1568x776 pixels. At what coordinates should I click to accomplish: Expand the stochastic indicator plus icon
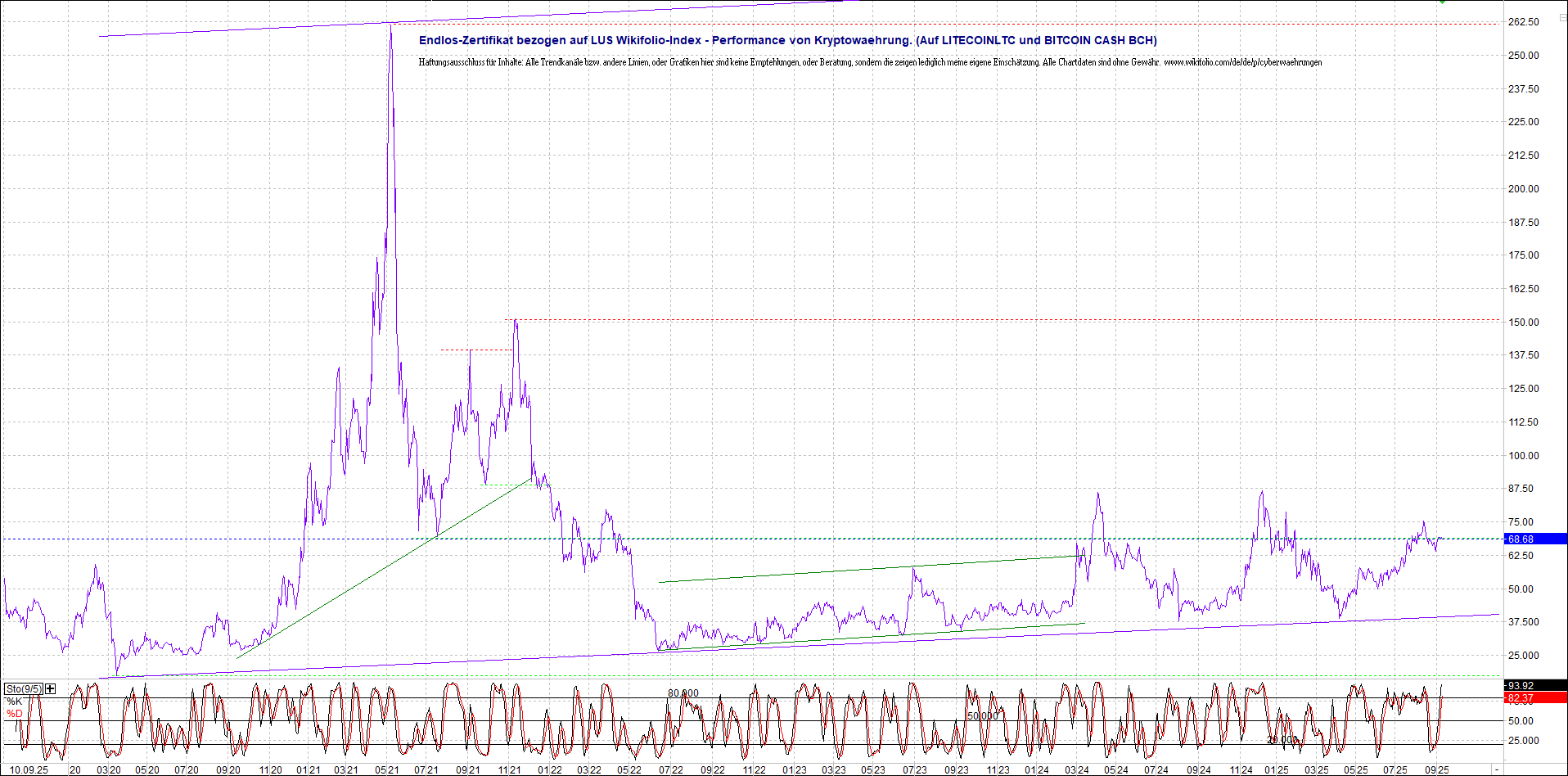tap(51, 688)
